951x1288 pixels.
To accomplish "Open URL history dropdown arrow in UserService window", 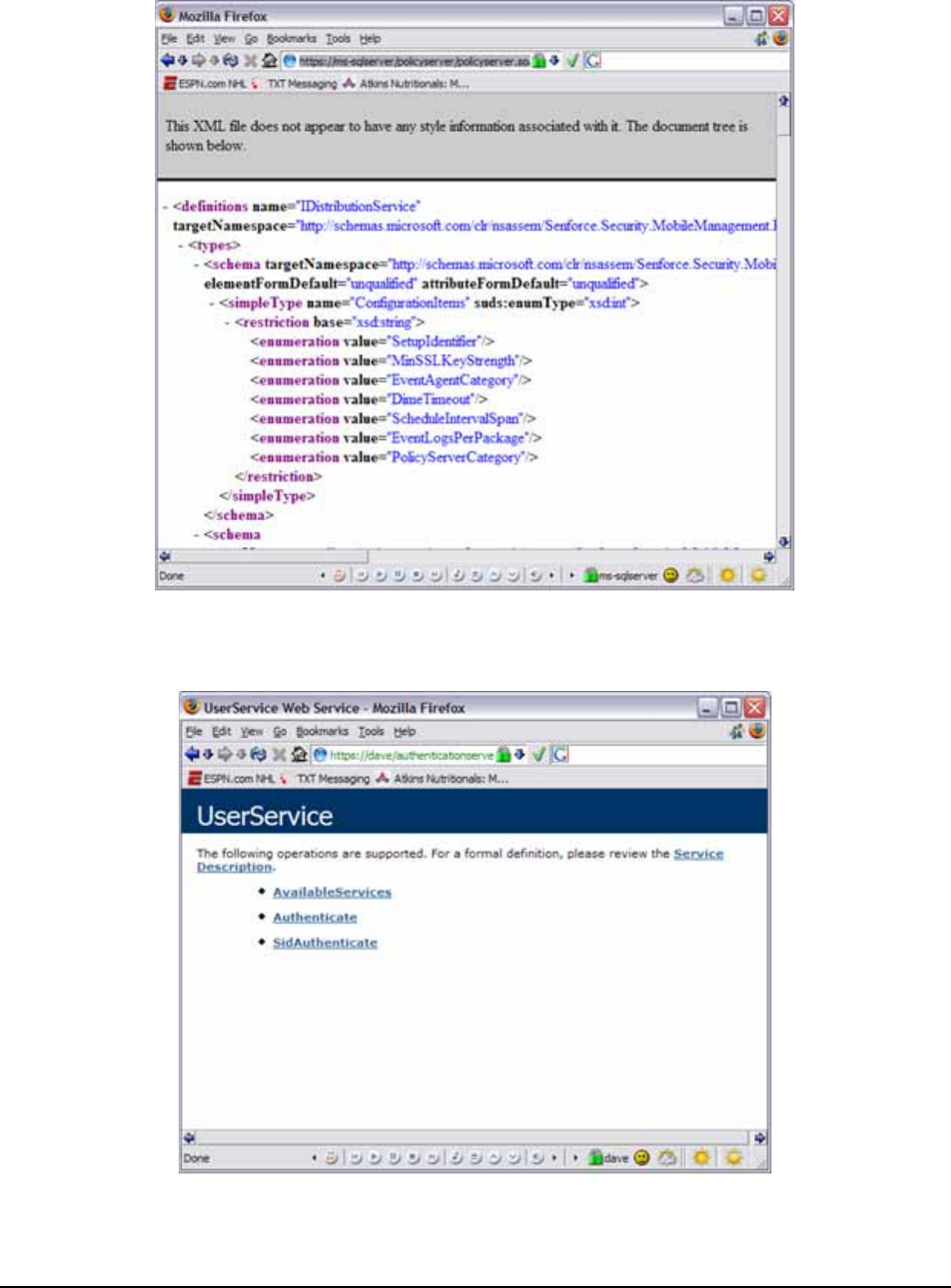I will coord(519,755).
